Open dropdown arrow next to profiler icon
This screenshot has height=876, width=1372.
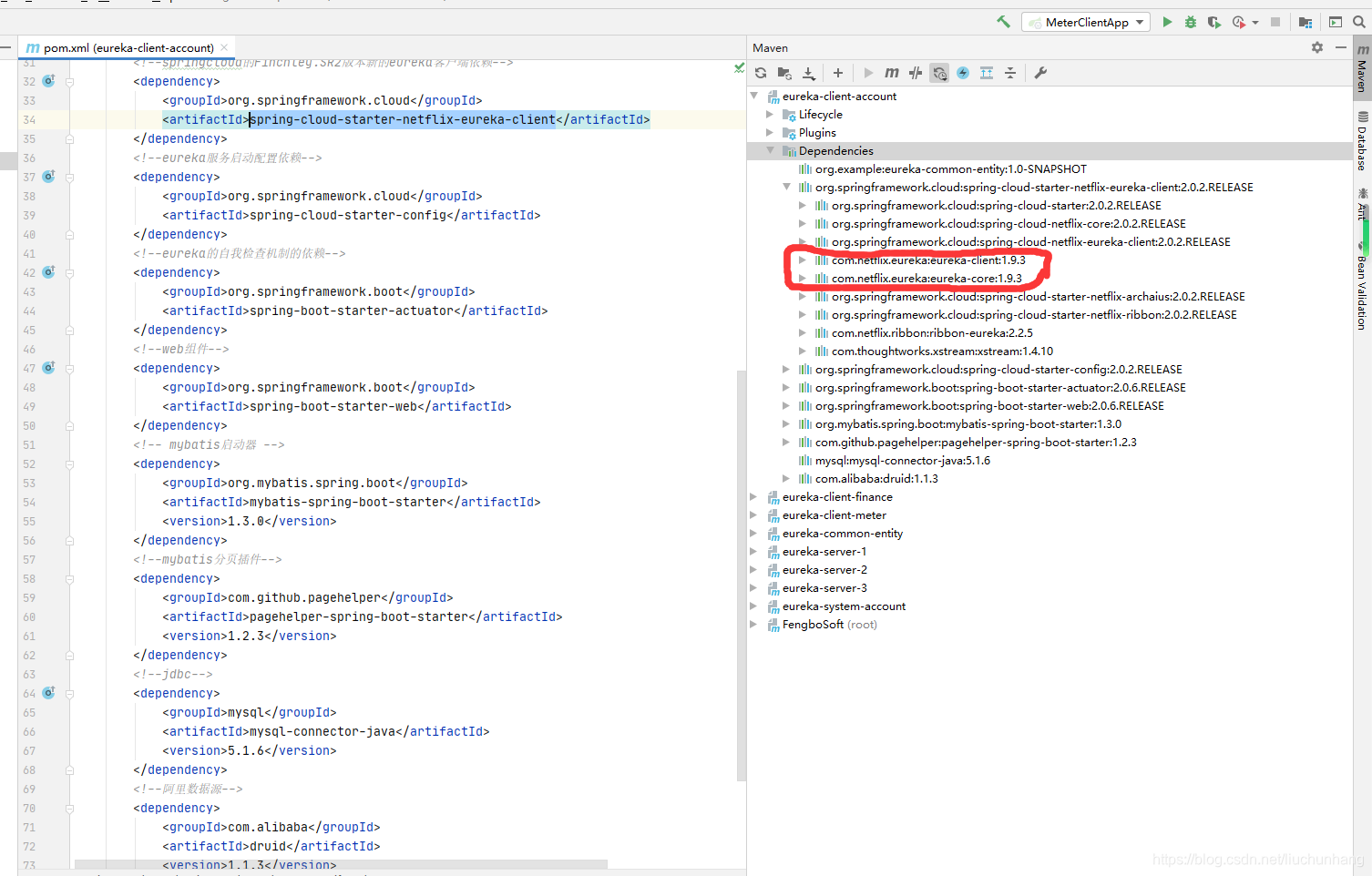(1255, 23)
